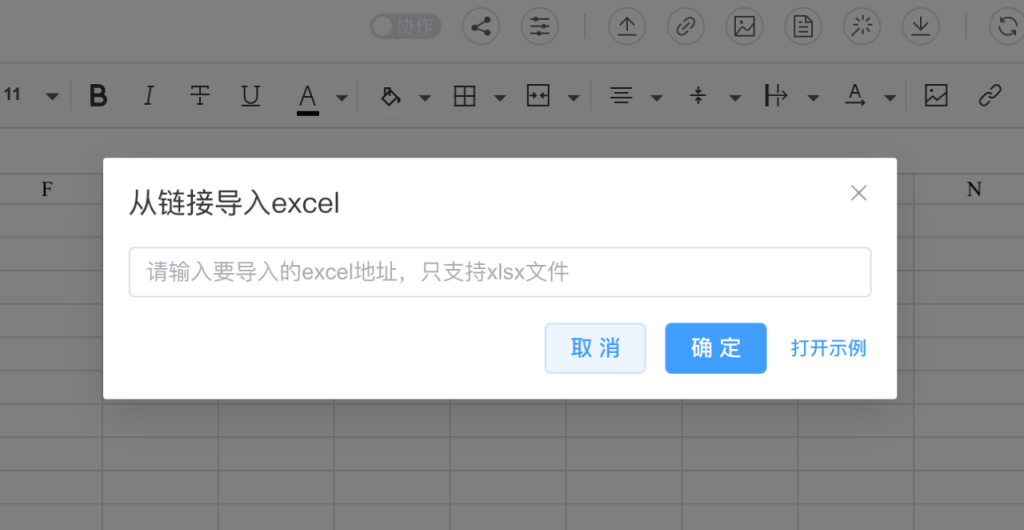The image size is (1024, 530).
Task: Apply strikethrough formatting
Action: click(x=200, y=96)
